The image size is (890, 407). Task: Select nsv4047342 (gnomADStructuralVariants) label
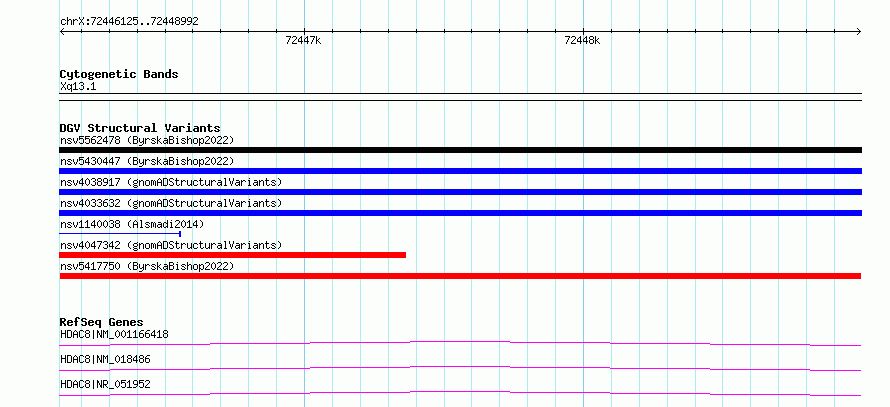click(171, 245)
